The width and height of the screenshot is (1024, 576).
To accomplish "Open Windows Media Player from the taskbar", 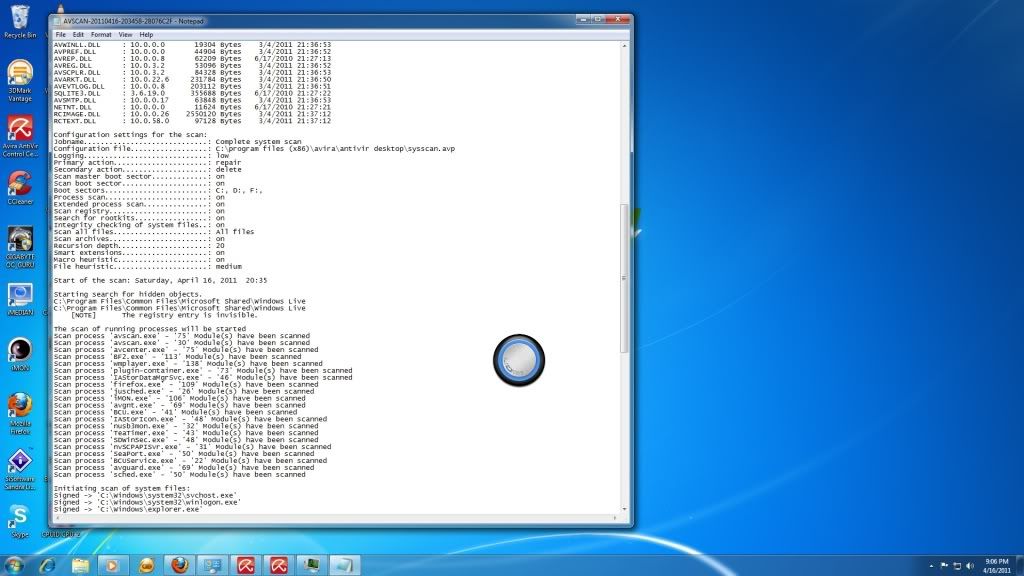I will 113,565.
